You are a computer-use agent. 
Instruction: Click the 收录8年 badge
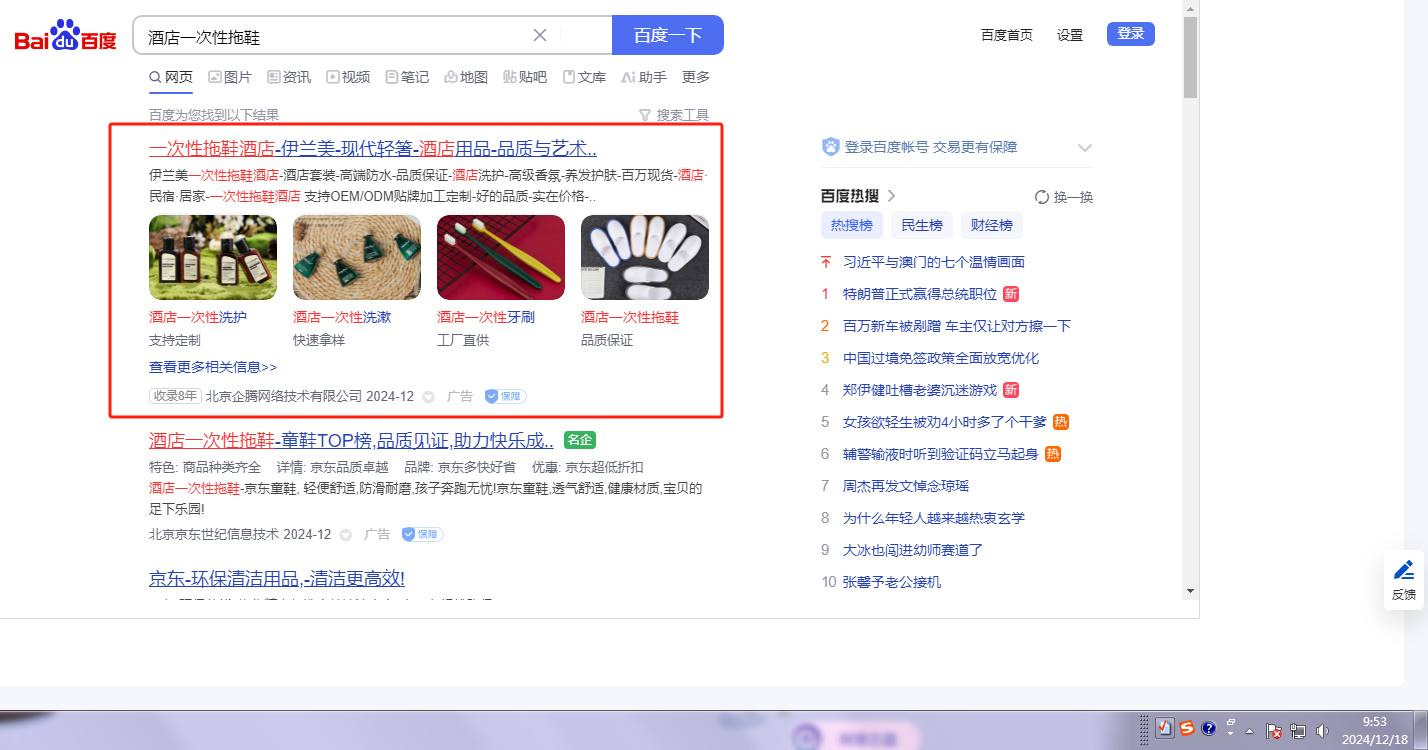175,396
